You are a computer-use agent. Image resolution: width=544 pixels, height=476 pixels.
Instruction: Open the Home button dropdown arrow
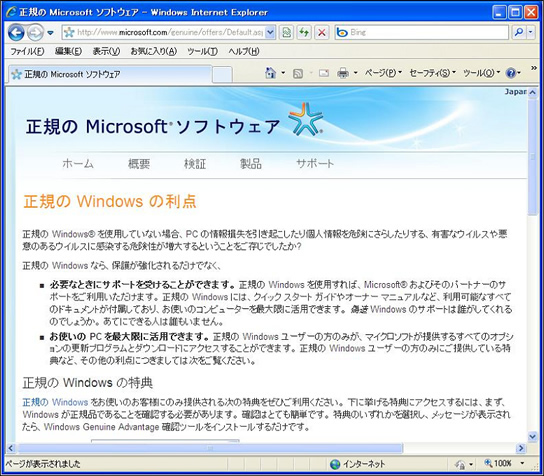283,73
